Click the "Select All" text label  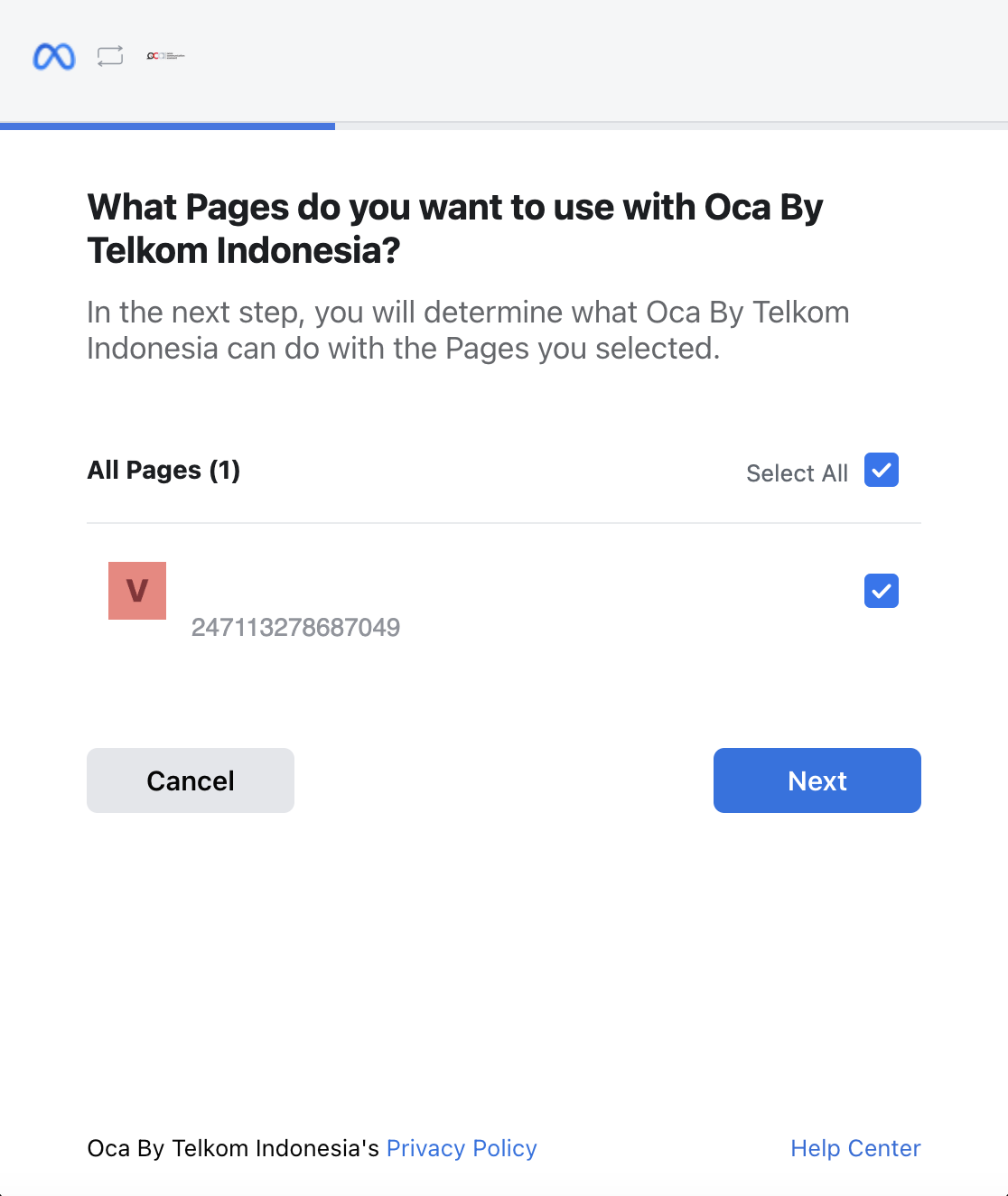point(797,473)
